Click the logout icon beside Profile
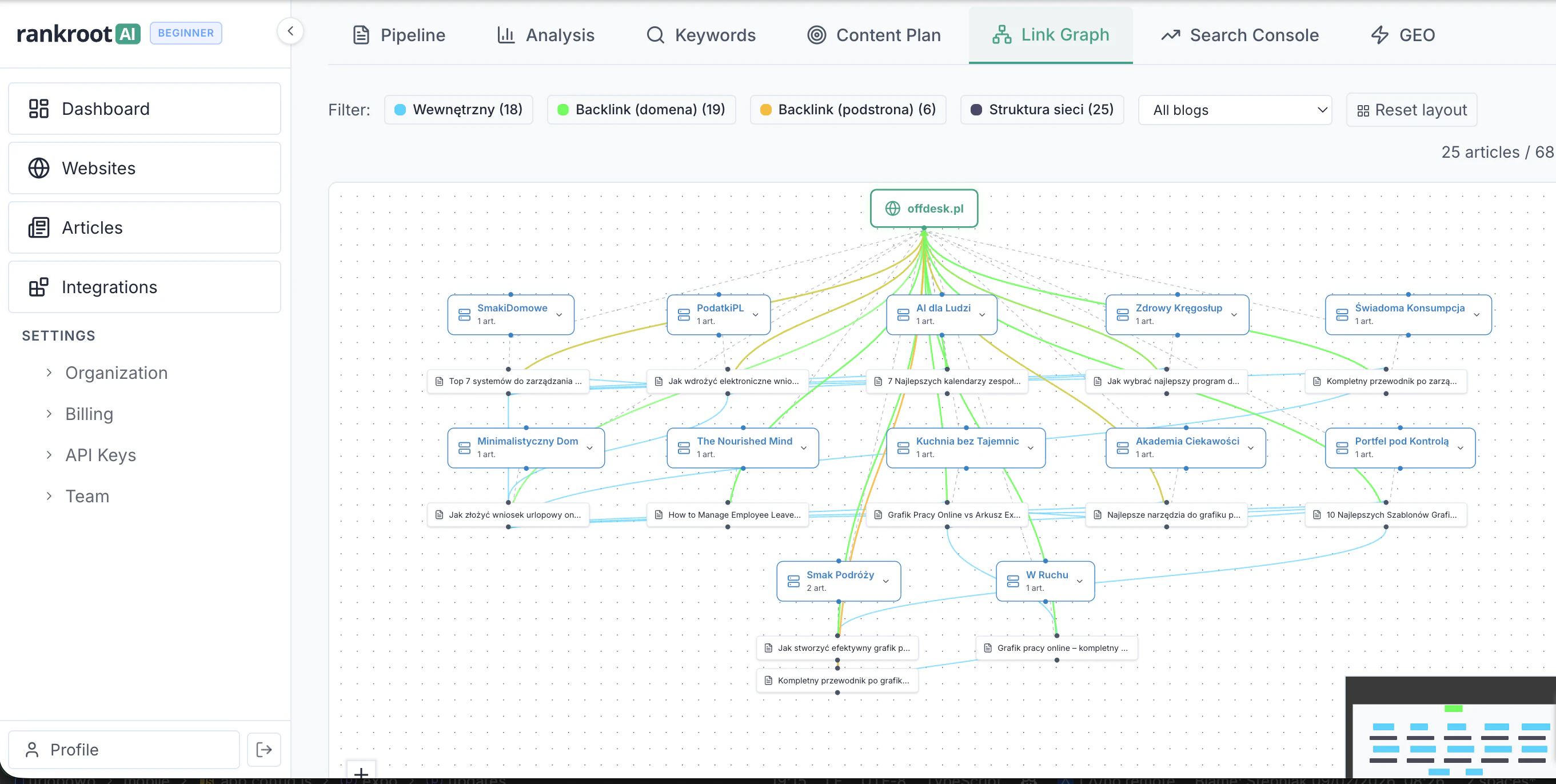The height and width of the screenshot is (784, 1556). pos(264,750)
